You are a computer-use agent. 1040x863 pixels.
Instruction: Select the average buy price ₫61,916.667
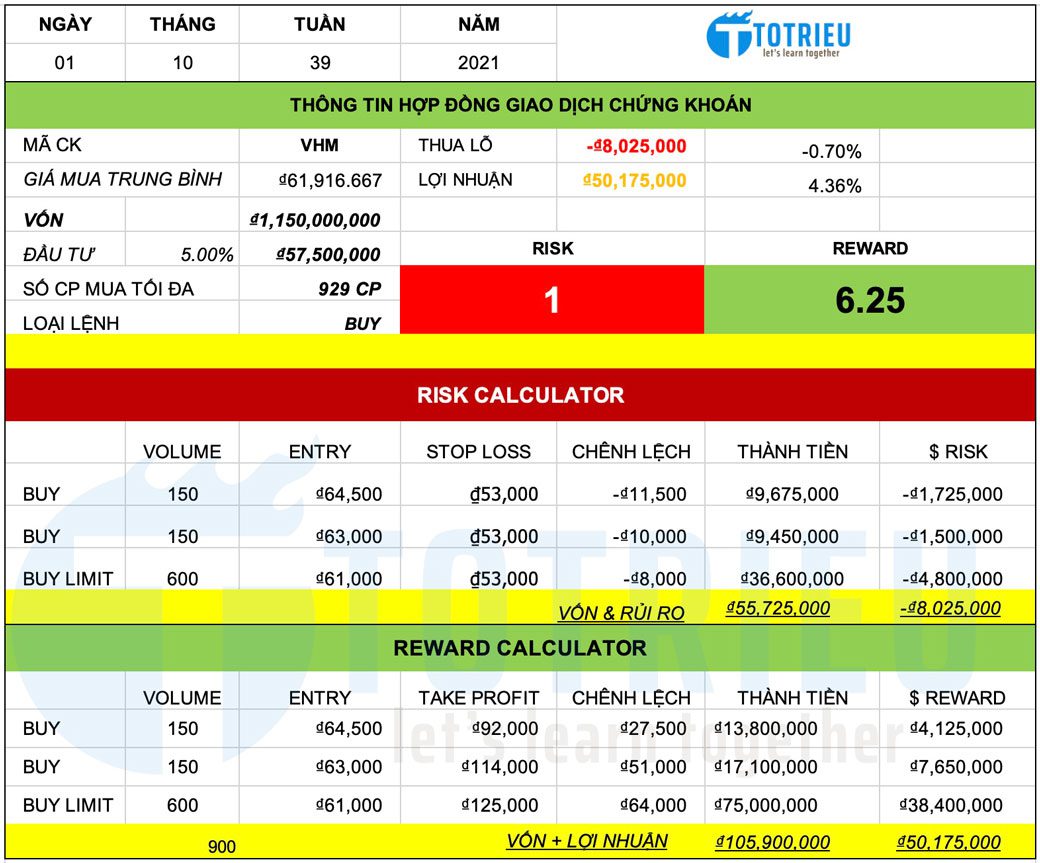click(x=330, y=181)
